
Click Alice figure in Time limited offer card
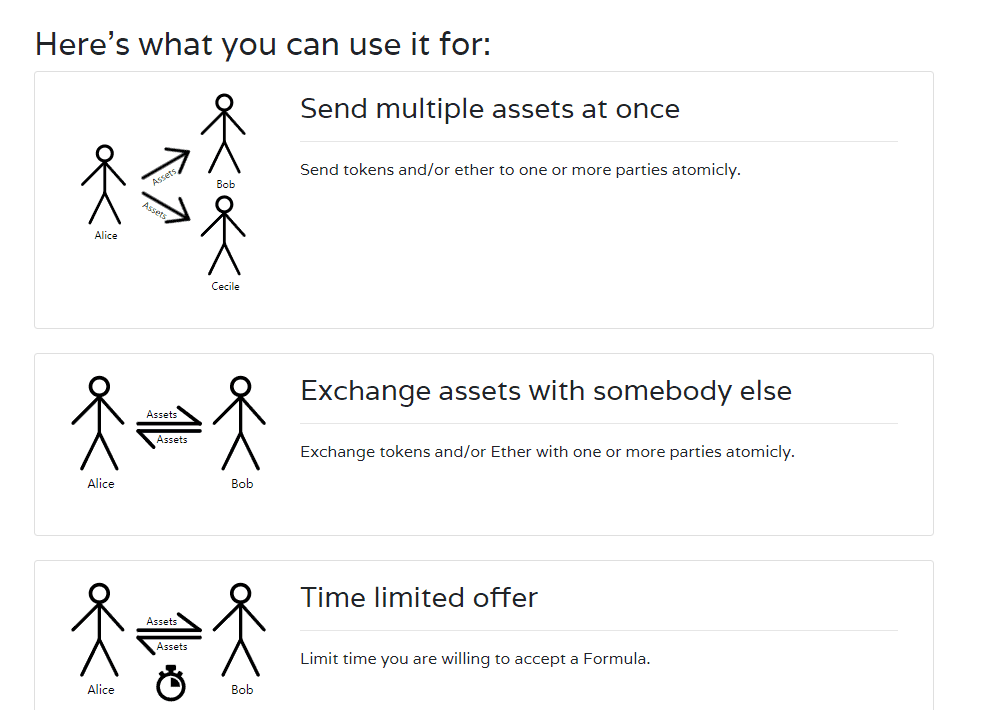[x=99, y=630]
